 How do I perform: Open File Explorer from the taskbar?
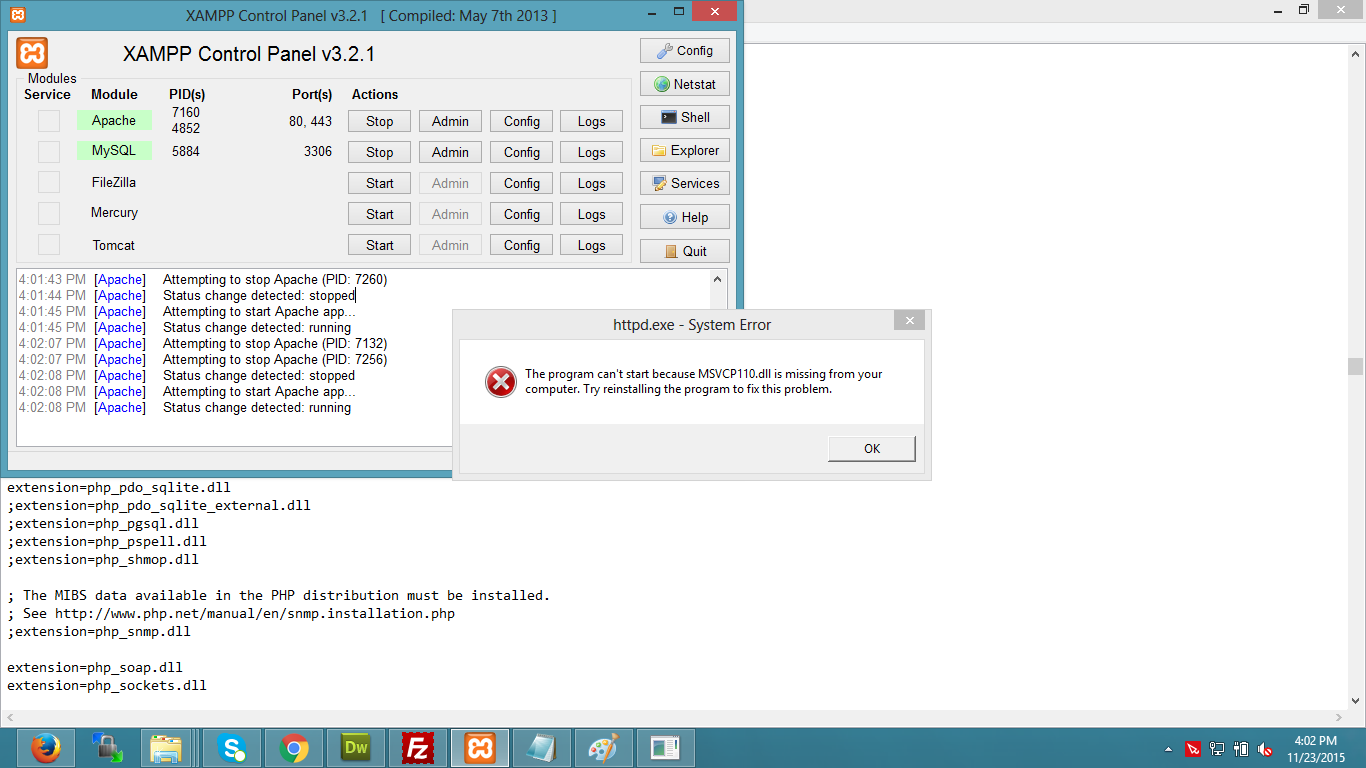166,748
